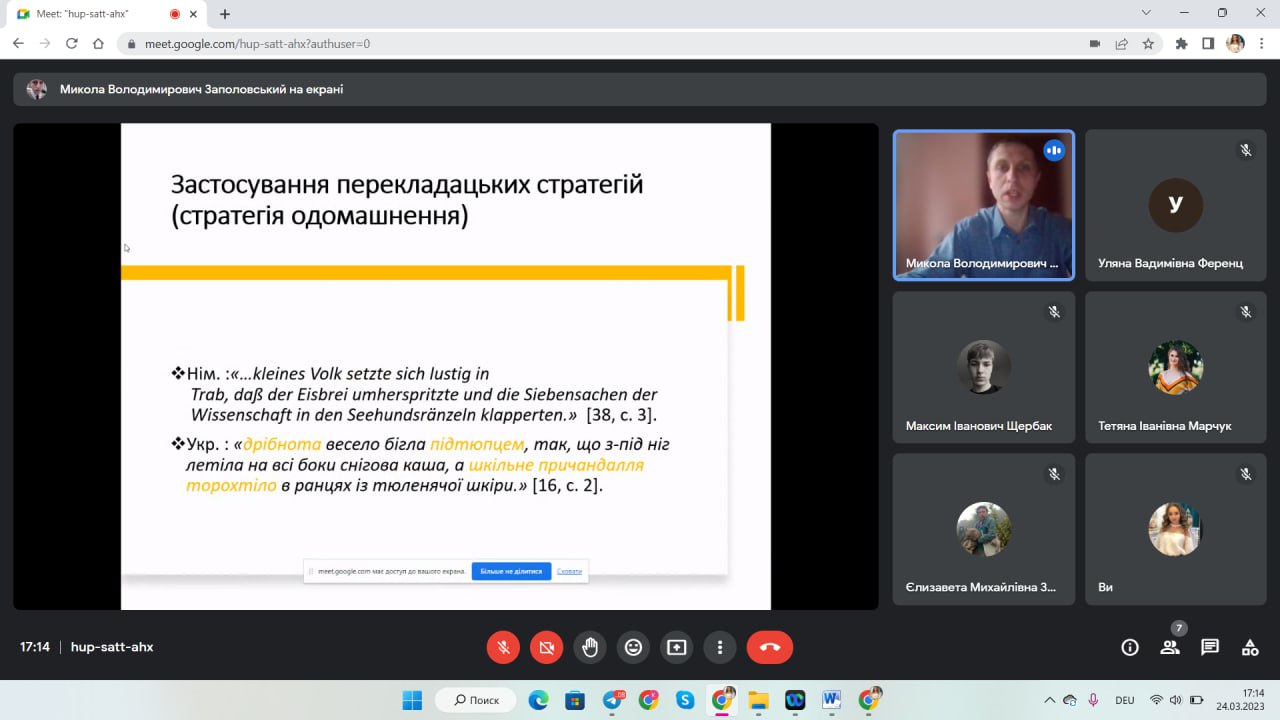Viewport: 1280px width, 720px height.
Task: Reload the page in Chrome
Action: coord(71,44)
